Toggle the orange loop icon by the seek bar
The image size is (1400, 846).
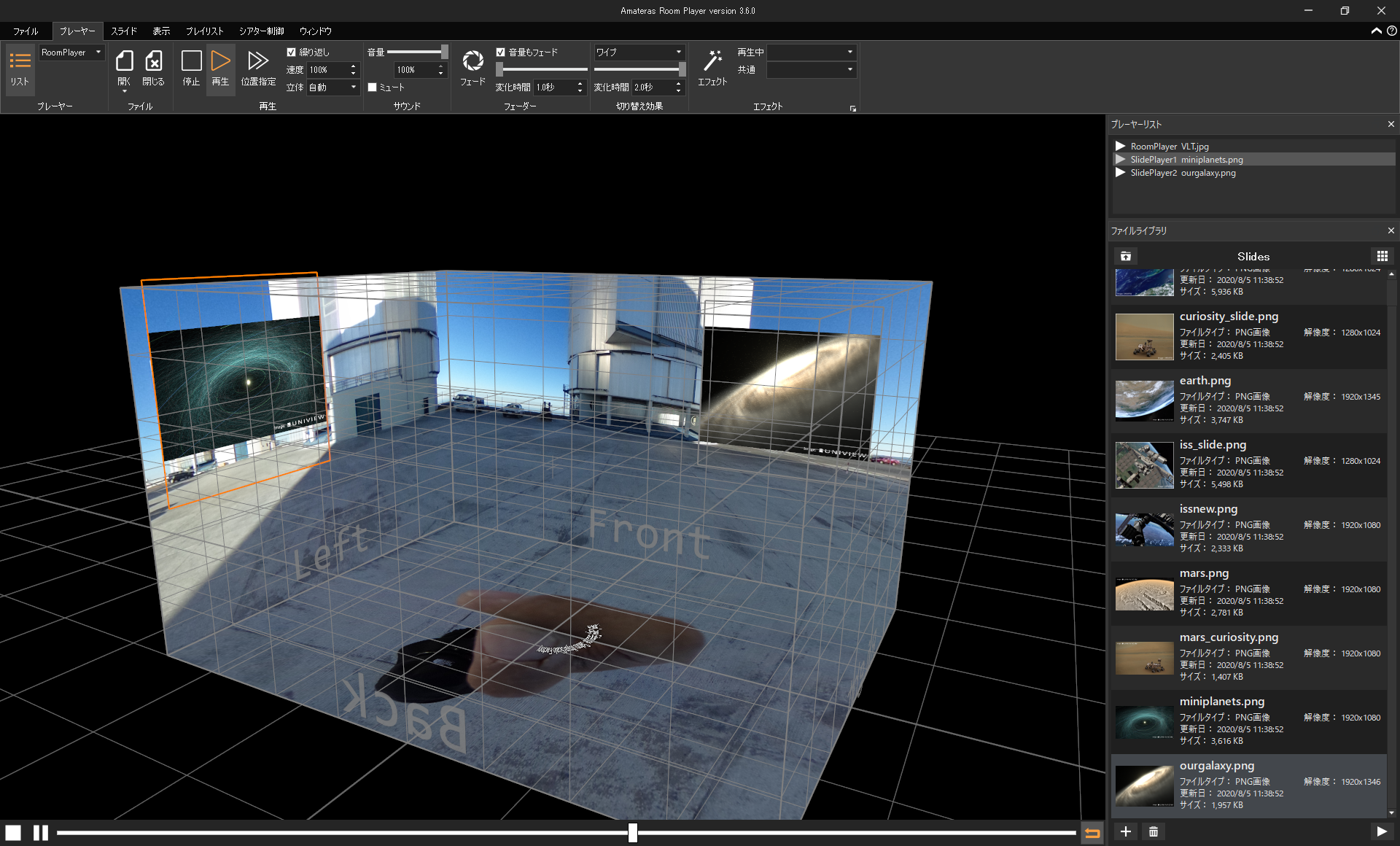[x=1092, y=832]
